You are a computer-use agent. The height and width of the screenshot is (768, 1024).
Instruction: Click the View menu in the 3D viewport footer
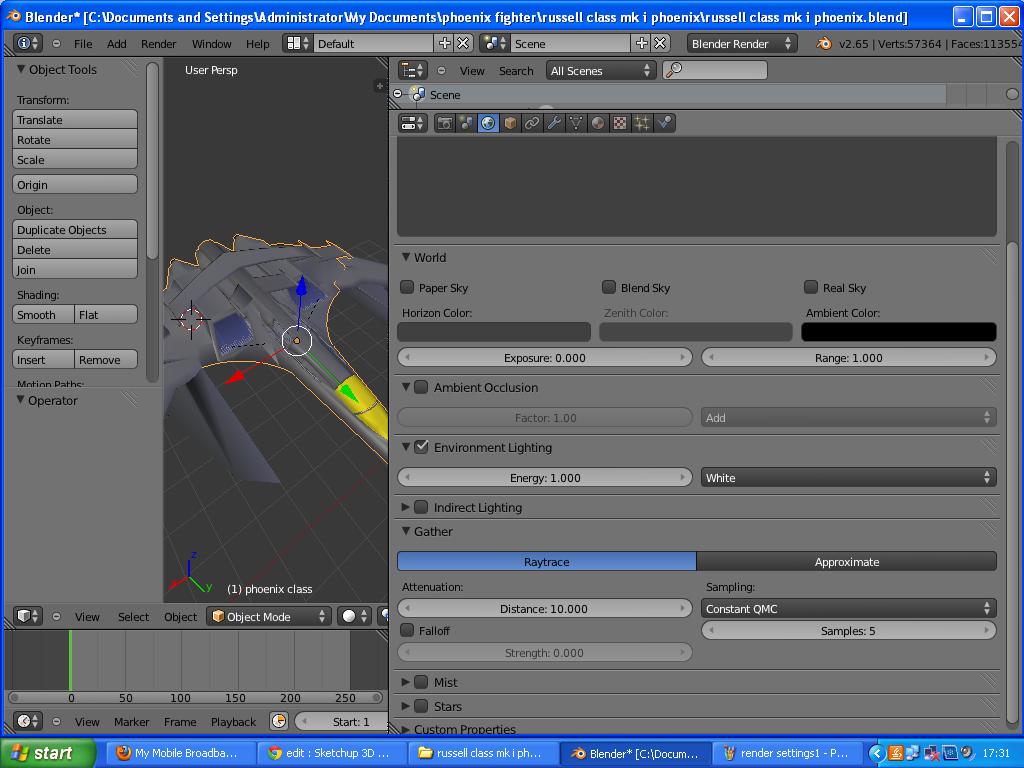(x=87, y=617)
